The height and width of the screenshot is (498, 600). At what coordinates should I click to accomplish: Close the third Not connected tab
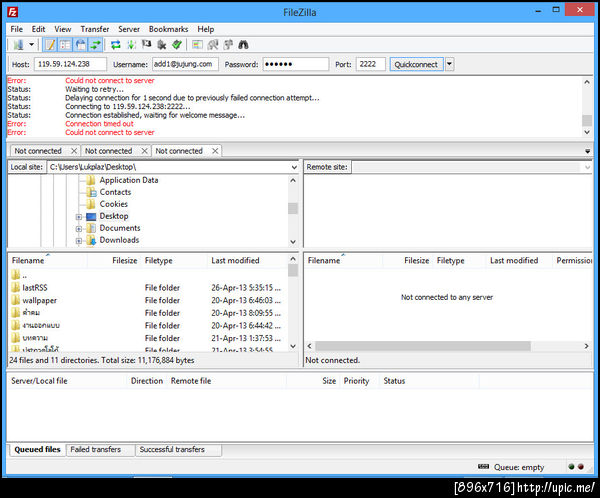pyautogui.click(x=215, y=151)
